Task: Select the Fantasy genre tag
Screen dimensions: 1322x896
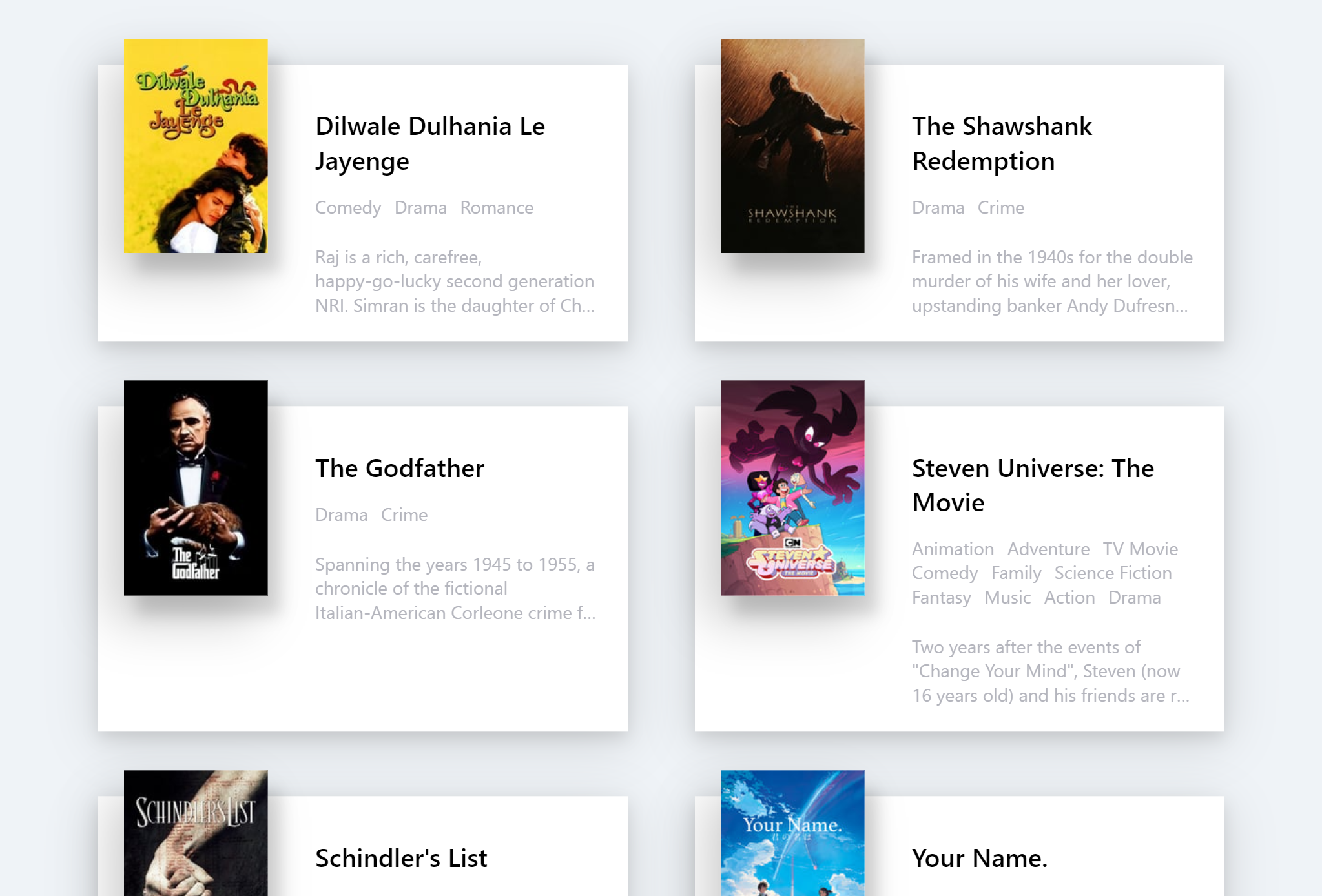Action: coord(941,598)
